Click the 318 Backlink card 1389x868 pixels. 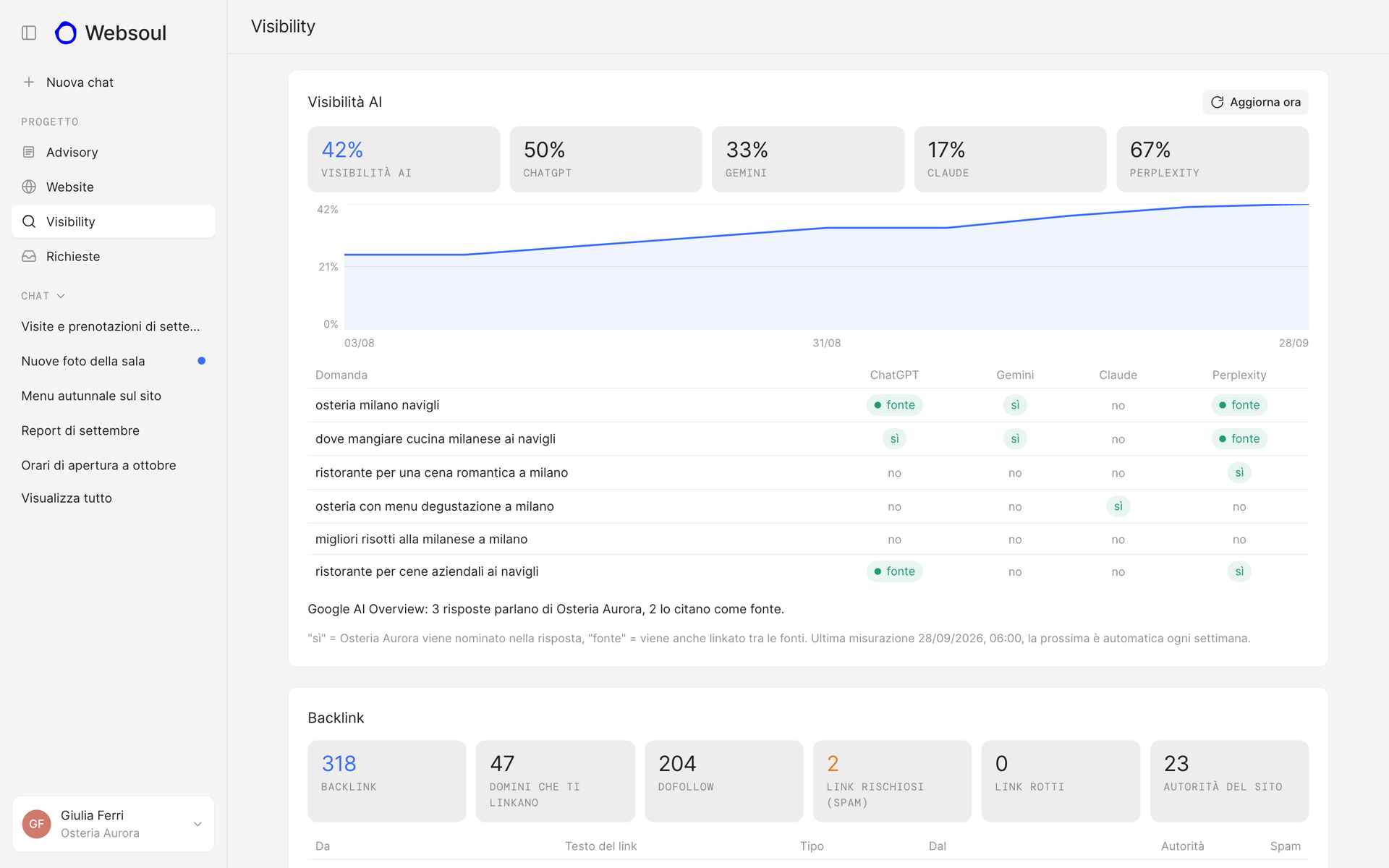coord(387,780)
